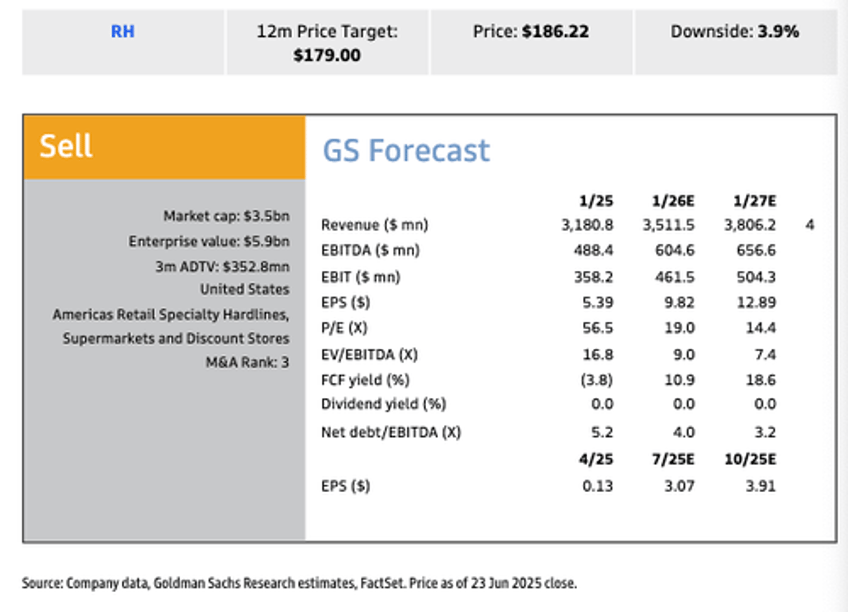Click the 10/25E quarterly column header
The image size is (848, 612).
click(x=750, y=460)
